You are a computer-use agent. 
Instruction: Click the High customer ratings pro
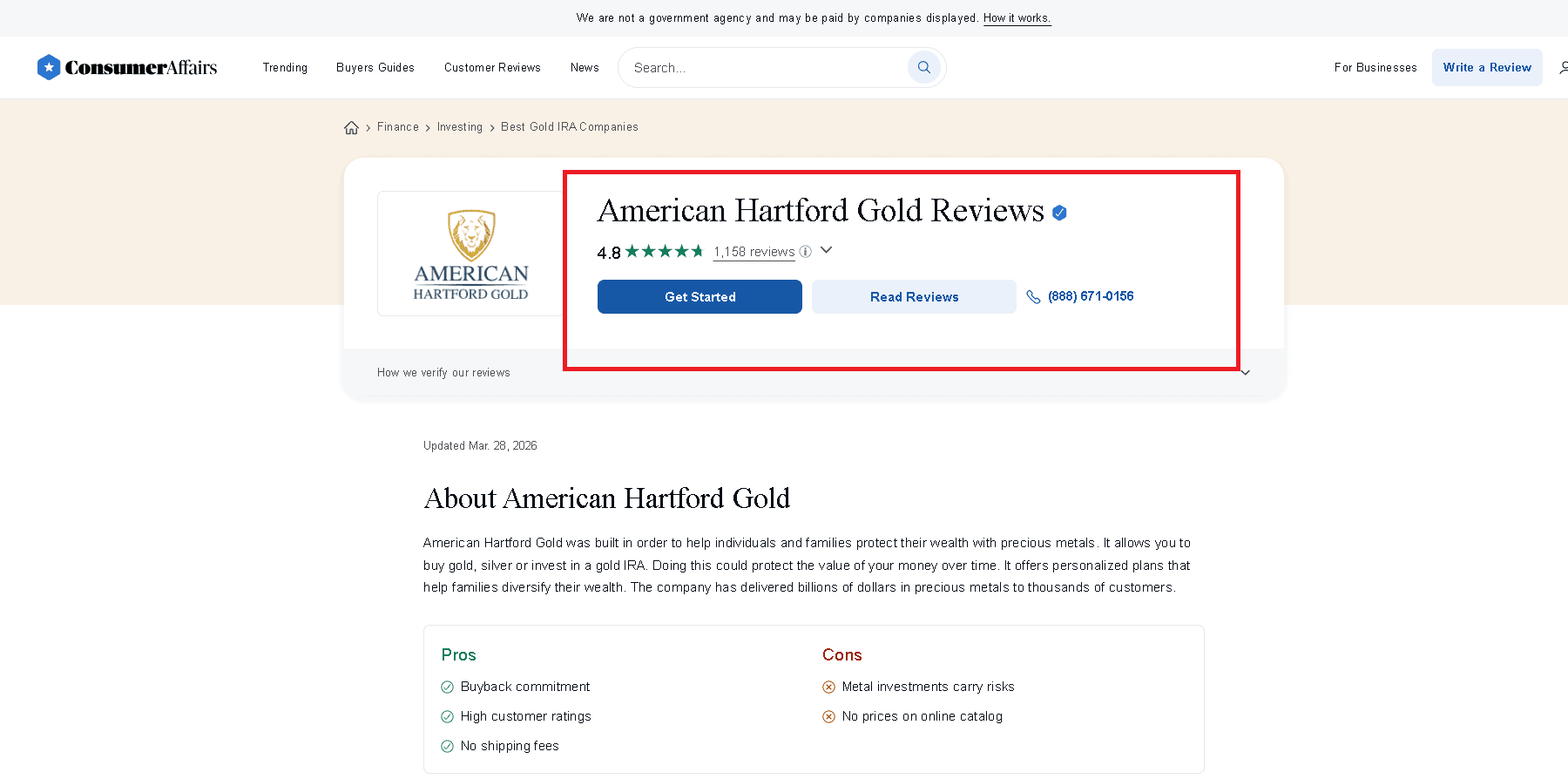coord(526,716)
